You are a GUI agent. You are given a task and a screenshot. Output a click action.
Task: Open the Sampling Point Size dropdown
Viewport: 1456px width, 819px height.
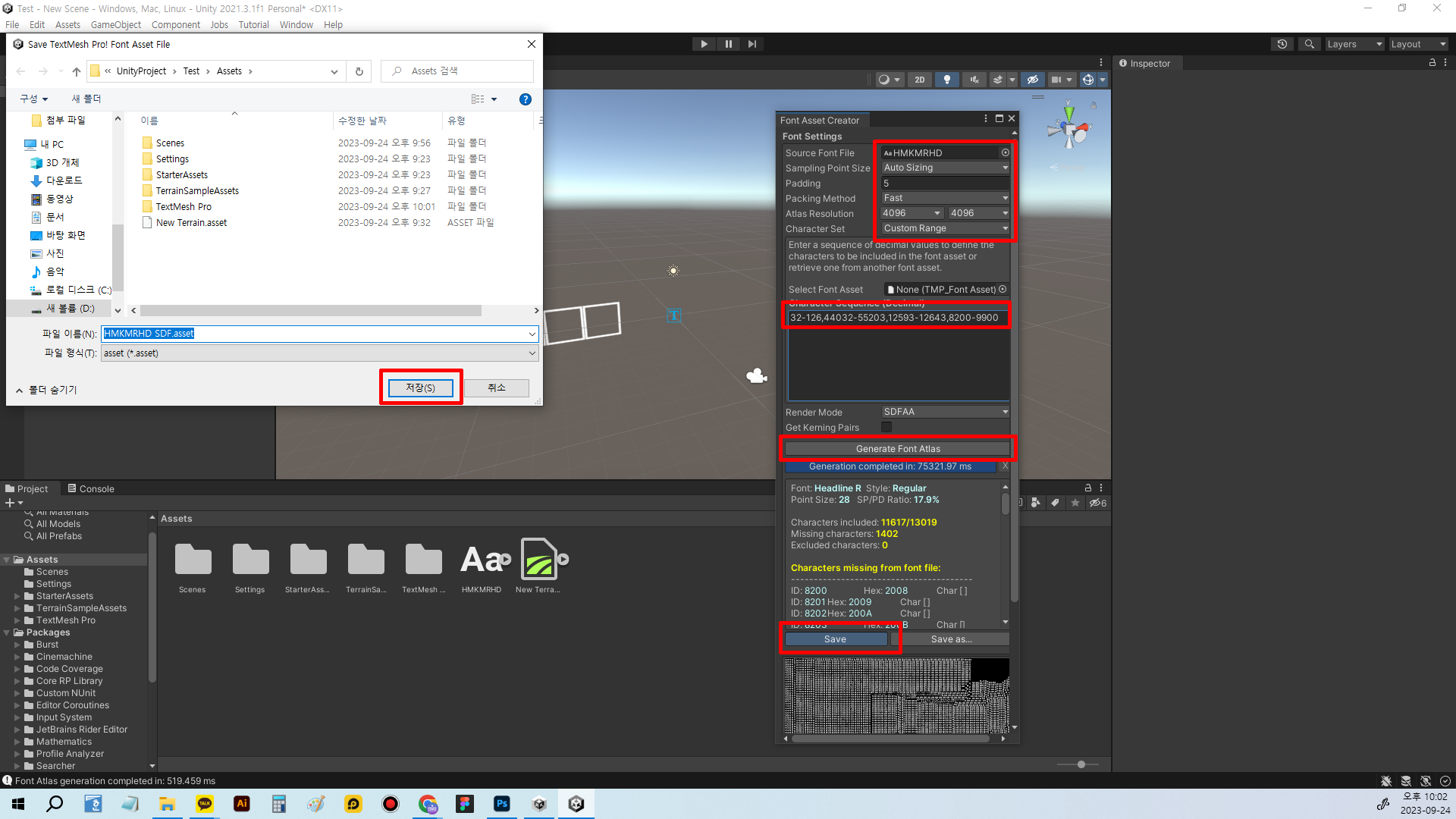946,168
